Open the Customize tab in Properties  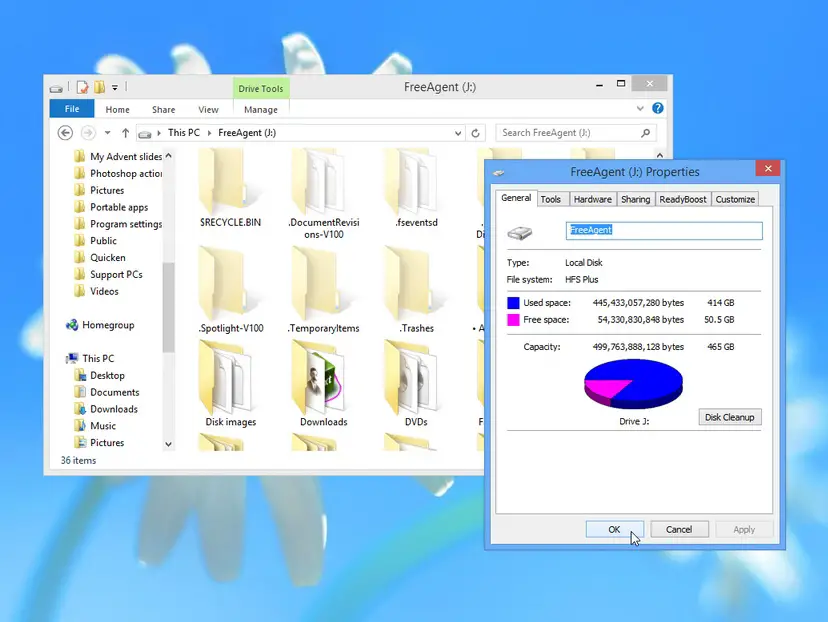[x=735, y=199]
